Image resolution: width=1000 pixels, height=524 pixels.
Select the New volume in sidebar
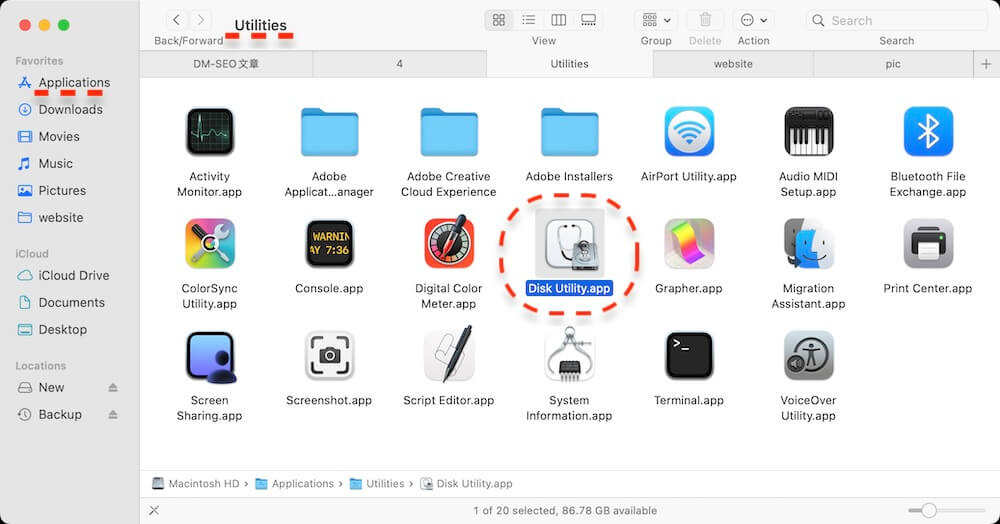click(x=41, y=388)
